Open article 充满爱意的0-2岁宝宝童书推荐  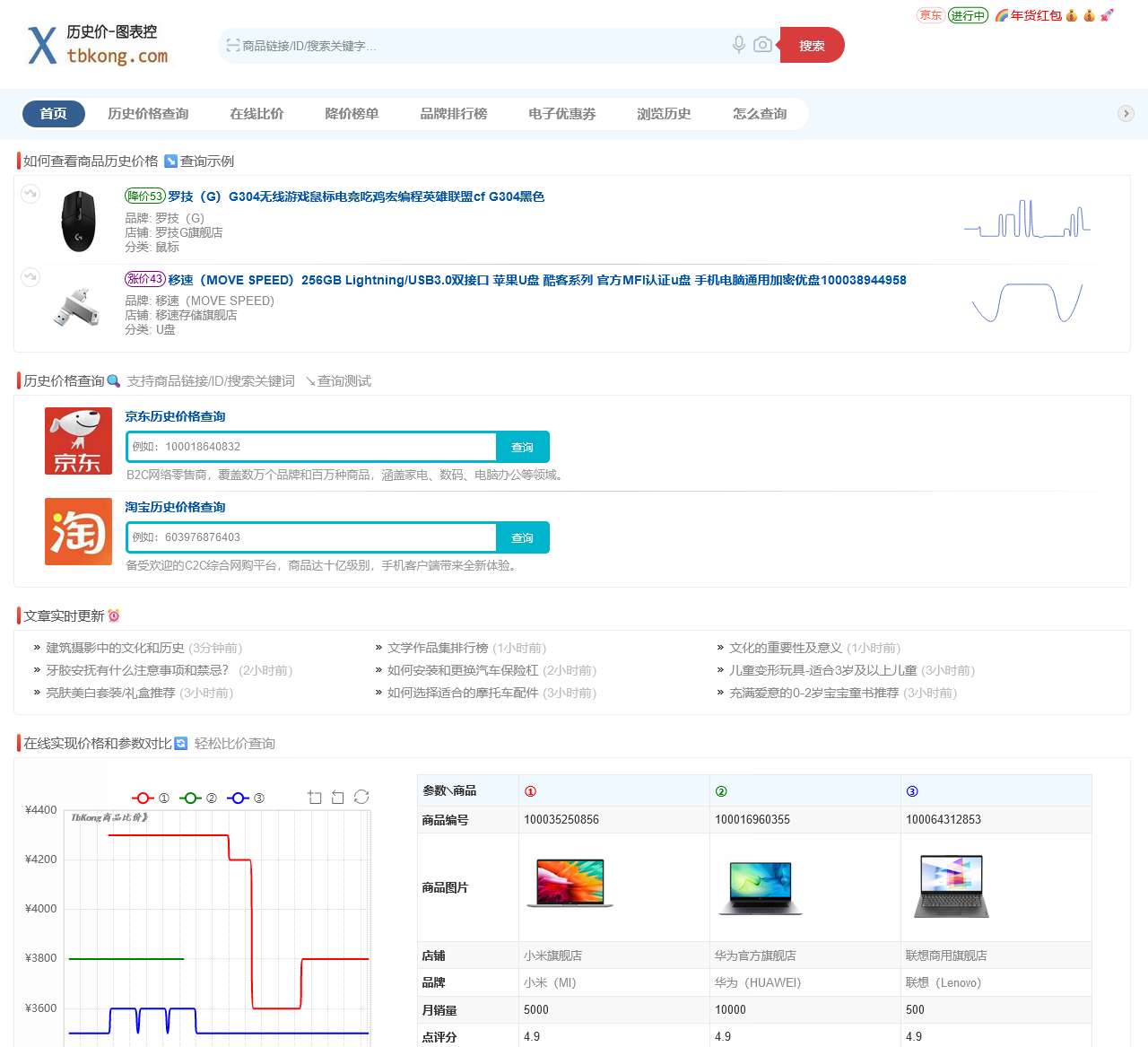[x=813, y=693]
